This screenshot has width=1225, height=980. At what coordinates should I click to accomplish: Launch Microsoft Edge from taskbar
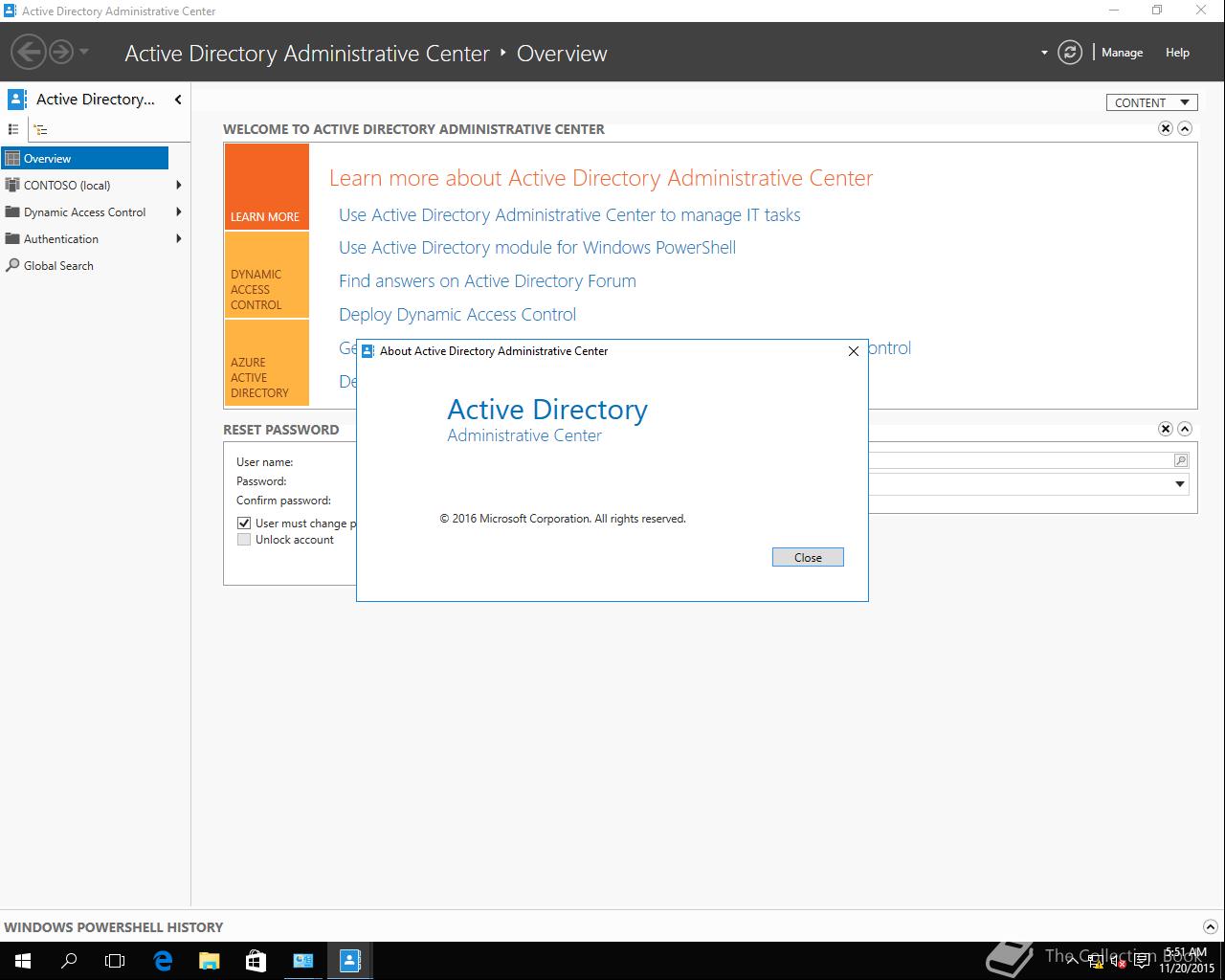click(163, 961)
